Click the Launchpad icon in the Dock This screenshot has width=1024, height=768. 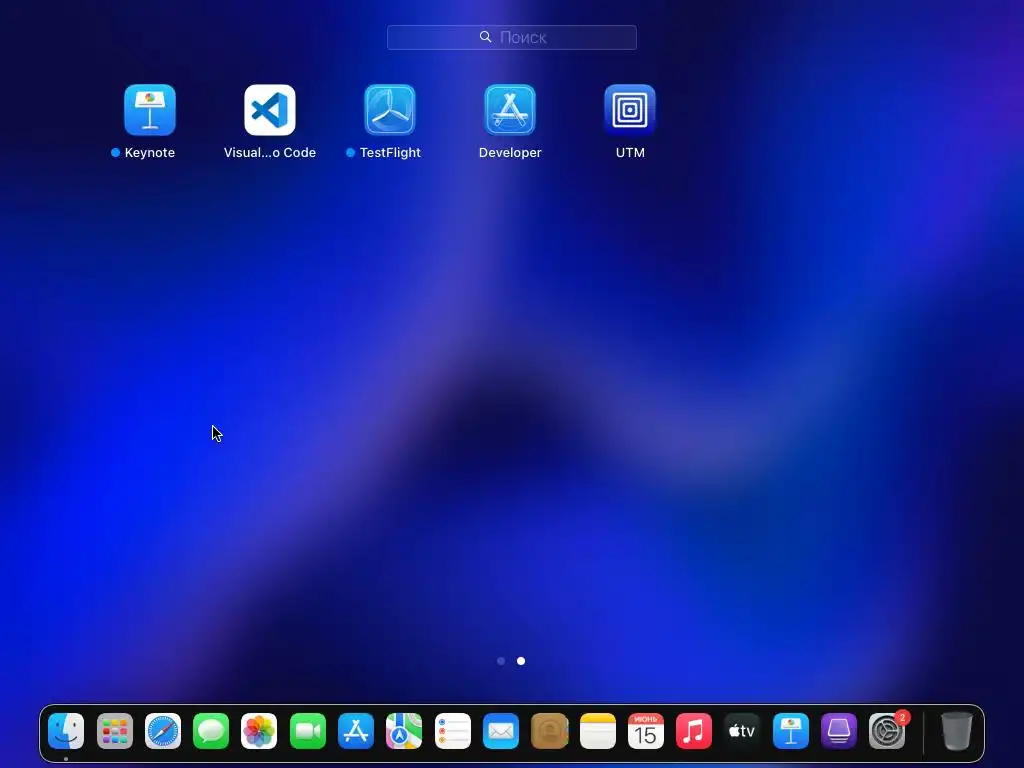click(115, 731)
